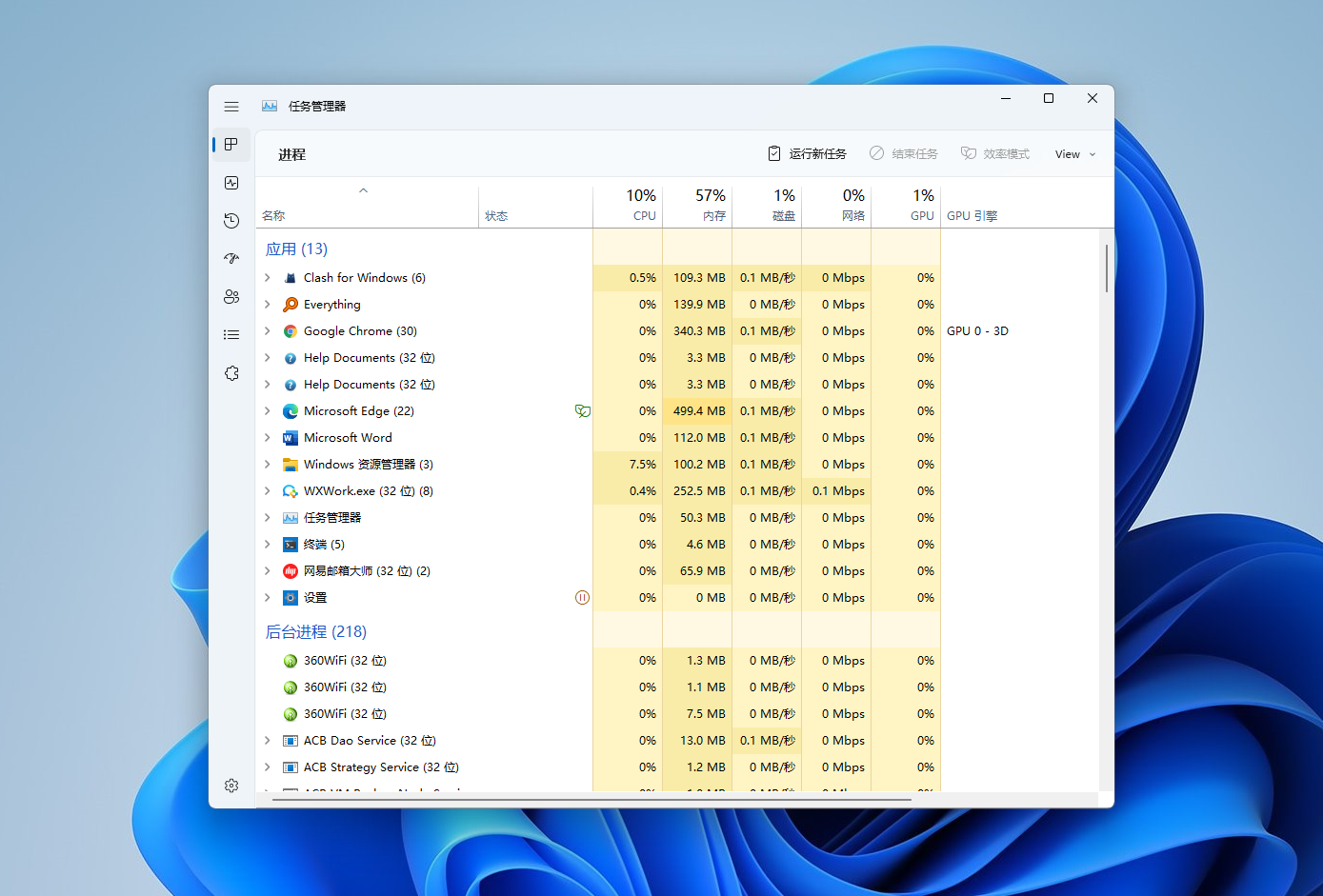Click 效率模式 button
This screenshot has height=896, width=1323.
[x=995, y=154]
